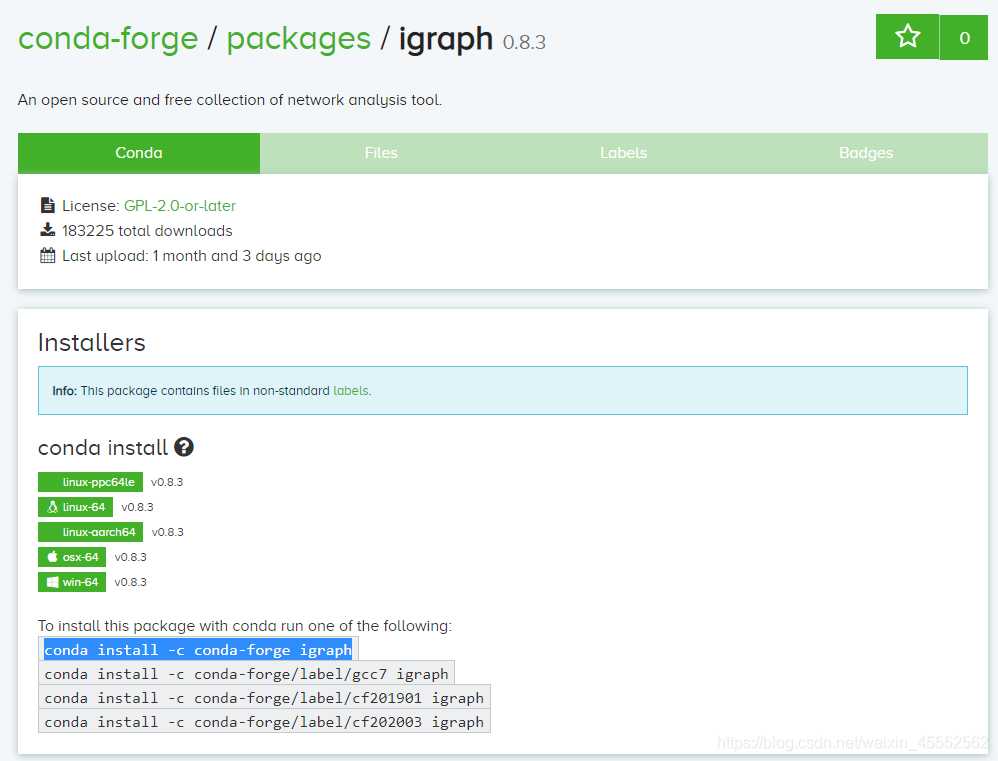Open the conda-forge breadcrumb link
Viewport: 998px width, 761px height.
click(108, 38)
